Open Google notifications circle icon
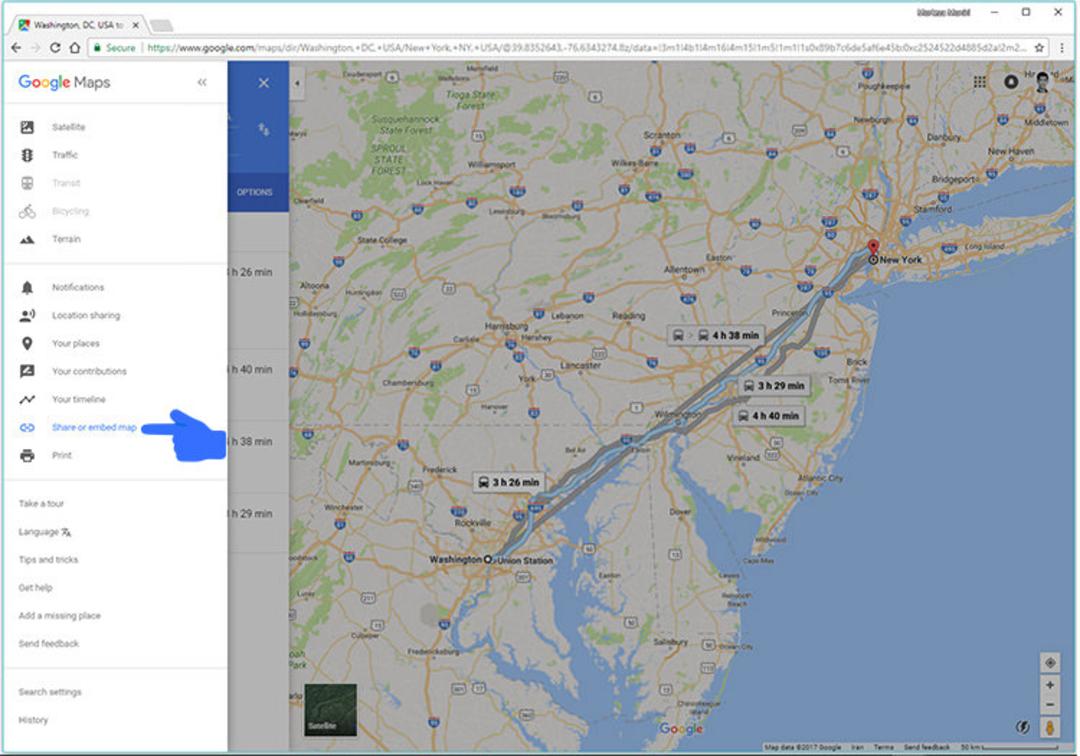The image size is (1080, 756). (1010, 82)
